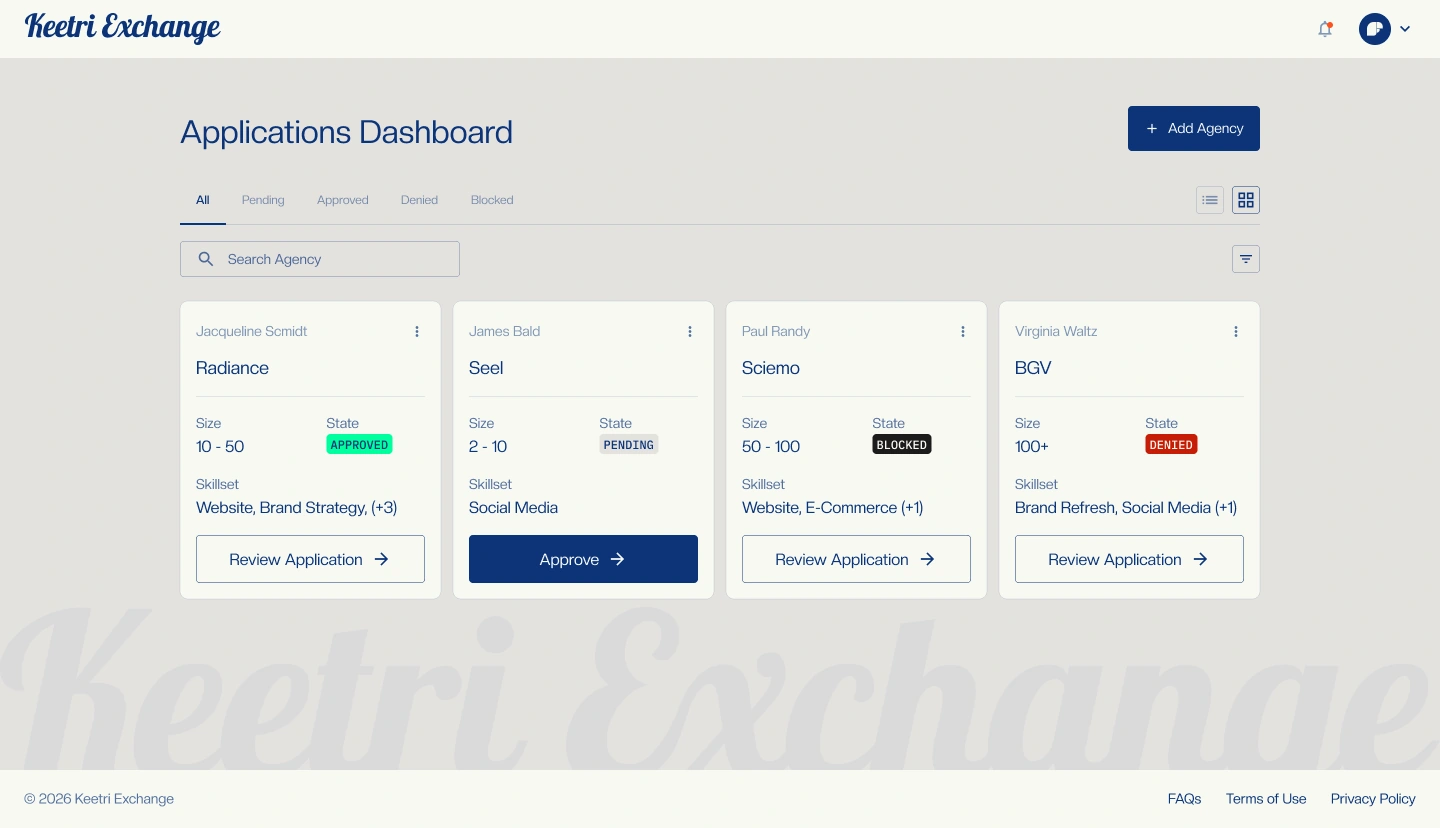Open the FAQs link
The width and height of the screenshot is (1440, 828).
pos(1184,798)
